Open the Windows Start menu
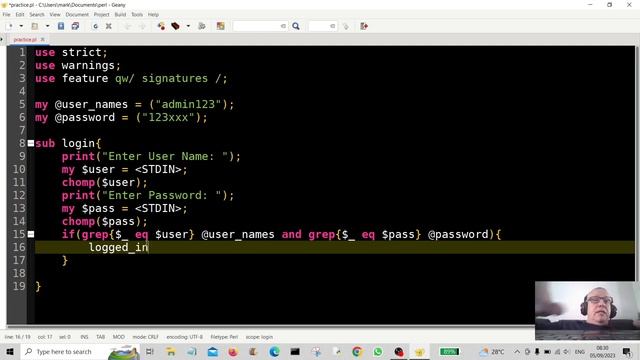This screenshot has width=640, height=360. click(10, 351)
